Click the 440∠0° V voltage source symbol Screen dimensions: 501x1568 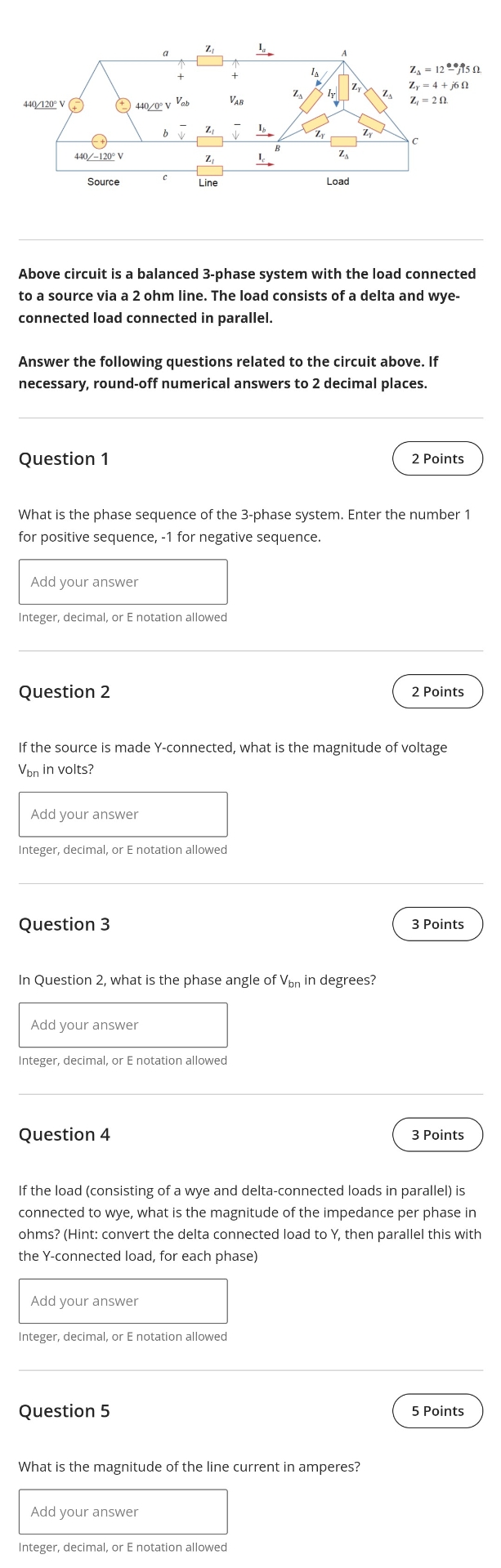pos(123,105)
